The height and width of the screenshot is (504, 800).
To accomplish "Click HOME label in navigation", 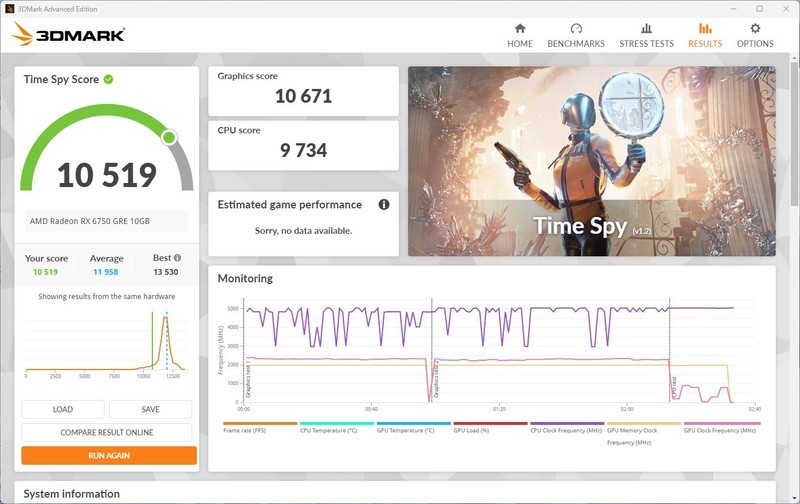I will click(520, 44).
